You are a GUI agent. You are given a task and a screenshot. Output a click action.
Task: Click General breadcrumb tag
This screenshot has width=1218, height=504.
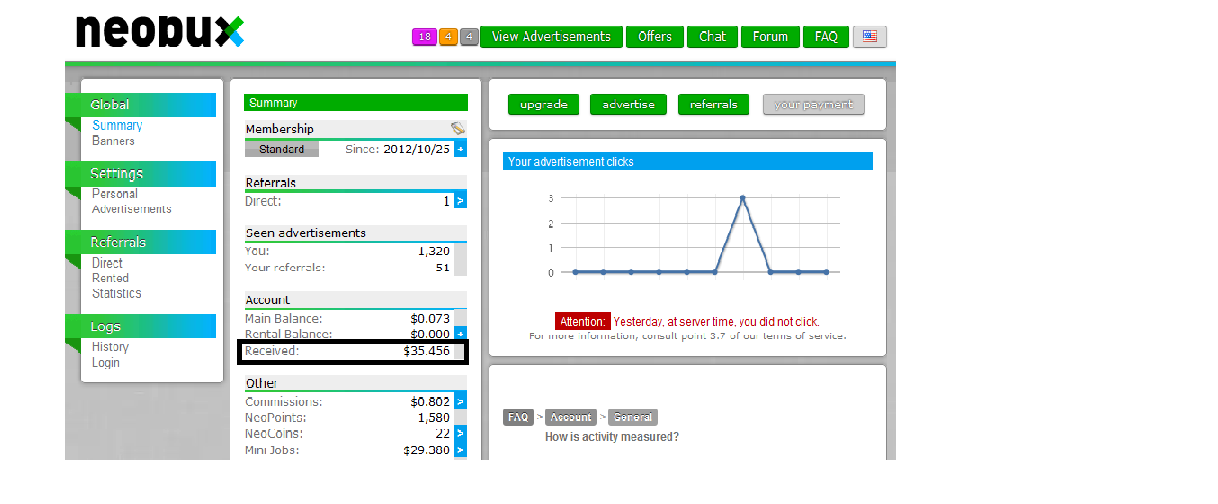(x=633, y=417)
